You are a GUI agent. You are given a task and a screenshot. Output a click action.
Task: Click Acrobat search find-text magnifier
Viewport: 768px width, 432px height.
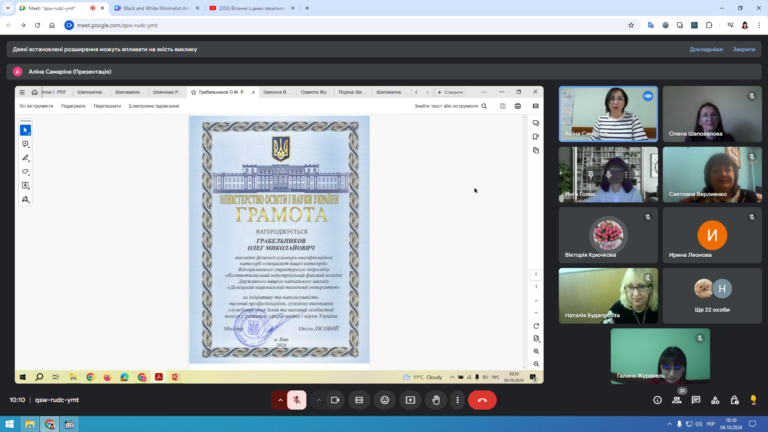484,106
